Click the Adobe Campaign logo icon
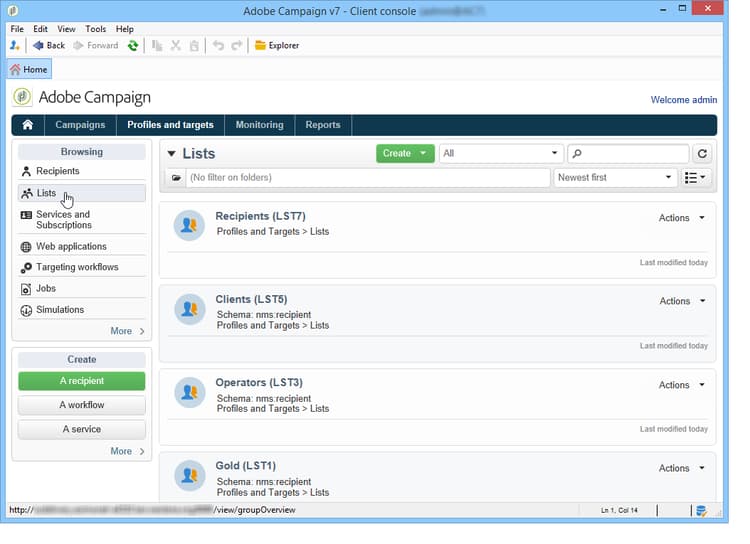 [22, 97]
